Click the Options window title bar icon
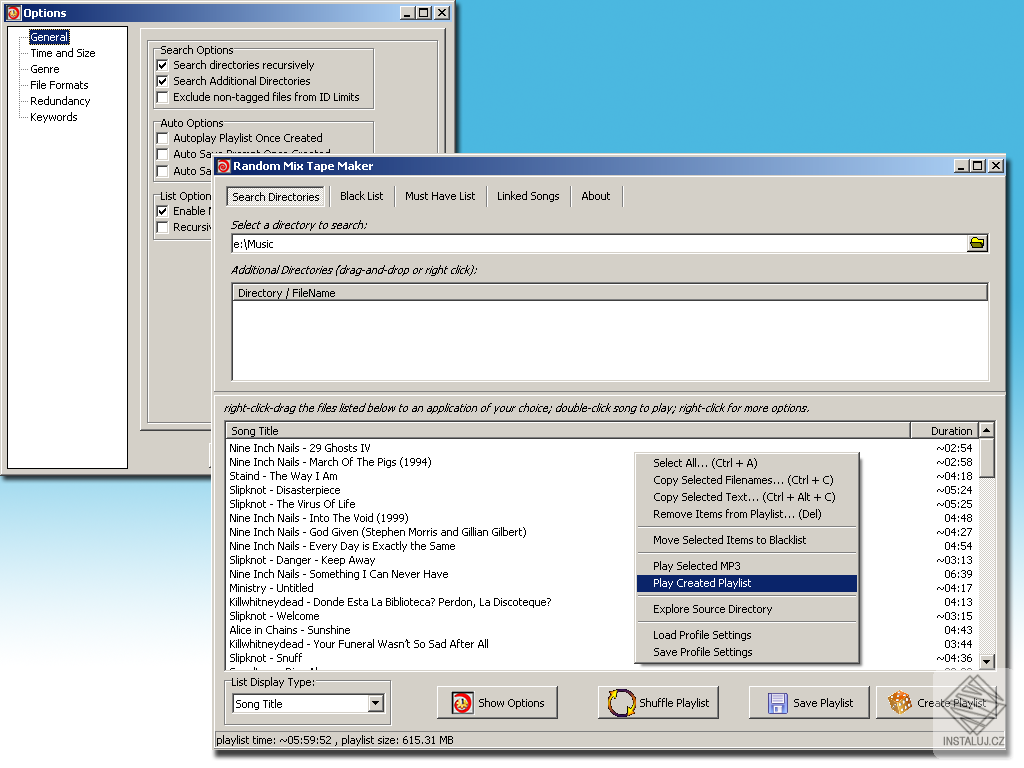This screenshot has width=1024, height=768. point(14,12)
